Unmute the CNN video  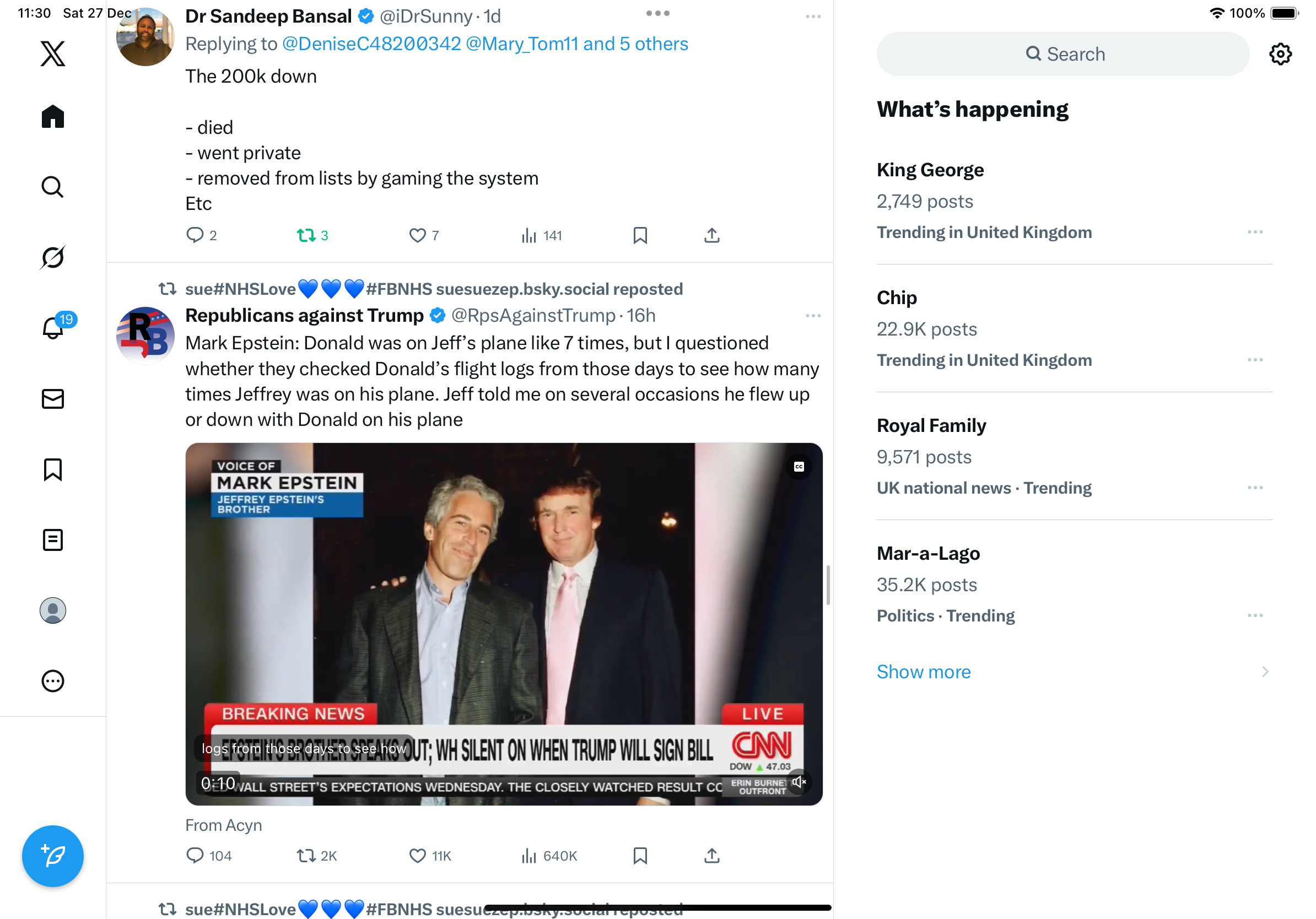coord(799,781)
